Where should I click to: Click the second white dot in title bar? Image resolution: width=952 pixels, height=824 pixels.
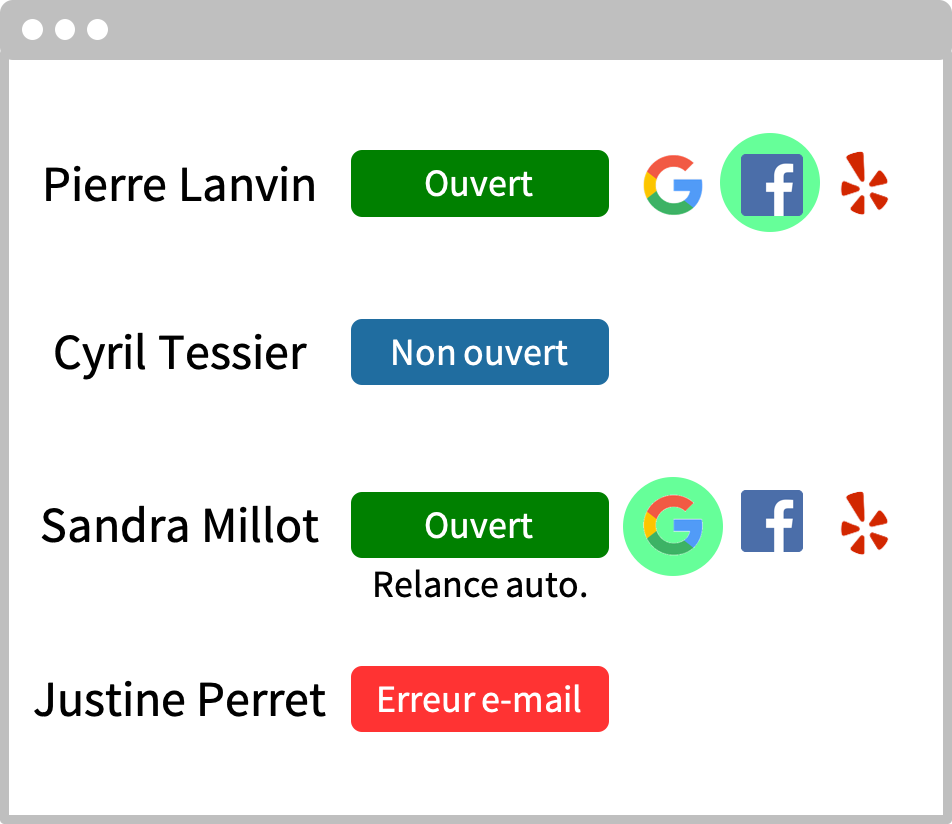pos(65,29)
